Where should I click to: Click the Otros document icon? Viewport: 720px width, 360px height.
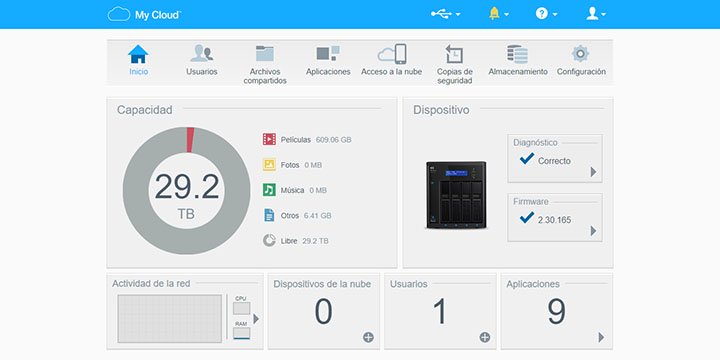coord(269,215)
